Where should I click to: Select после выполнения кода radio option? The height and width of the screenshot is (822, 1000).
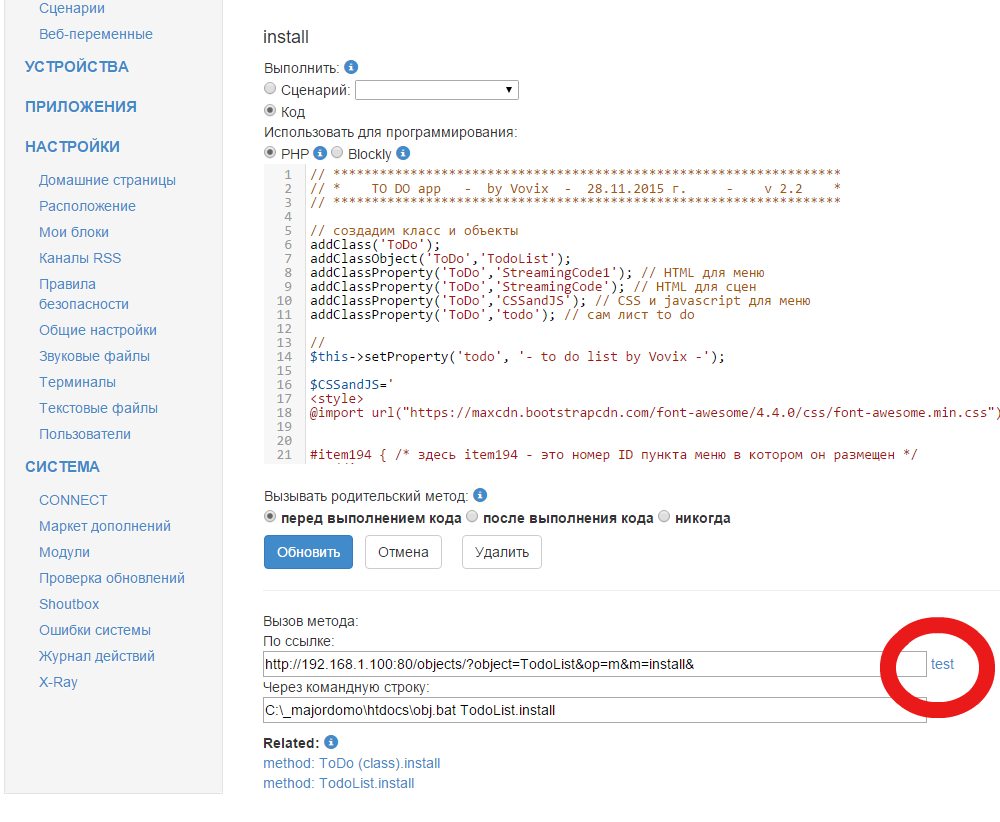pyautogui.click(x=473, y=517)
